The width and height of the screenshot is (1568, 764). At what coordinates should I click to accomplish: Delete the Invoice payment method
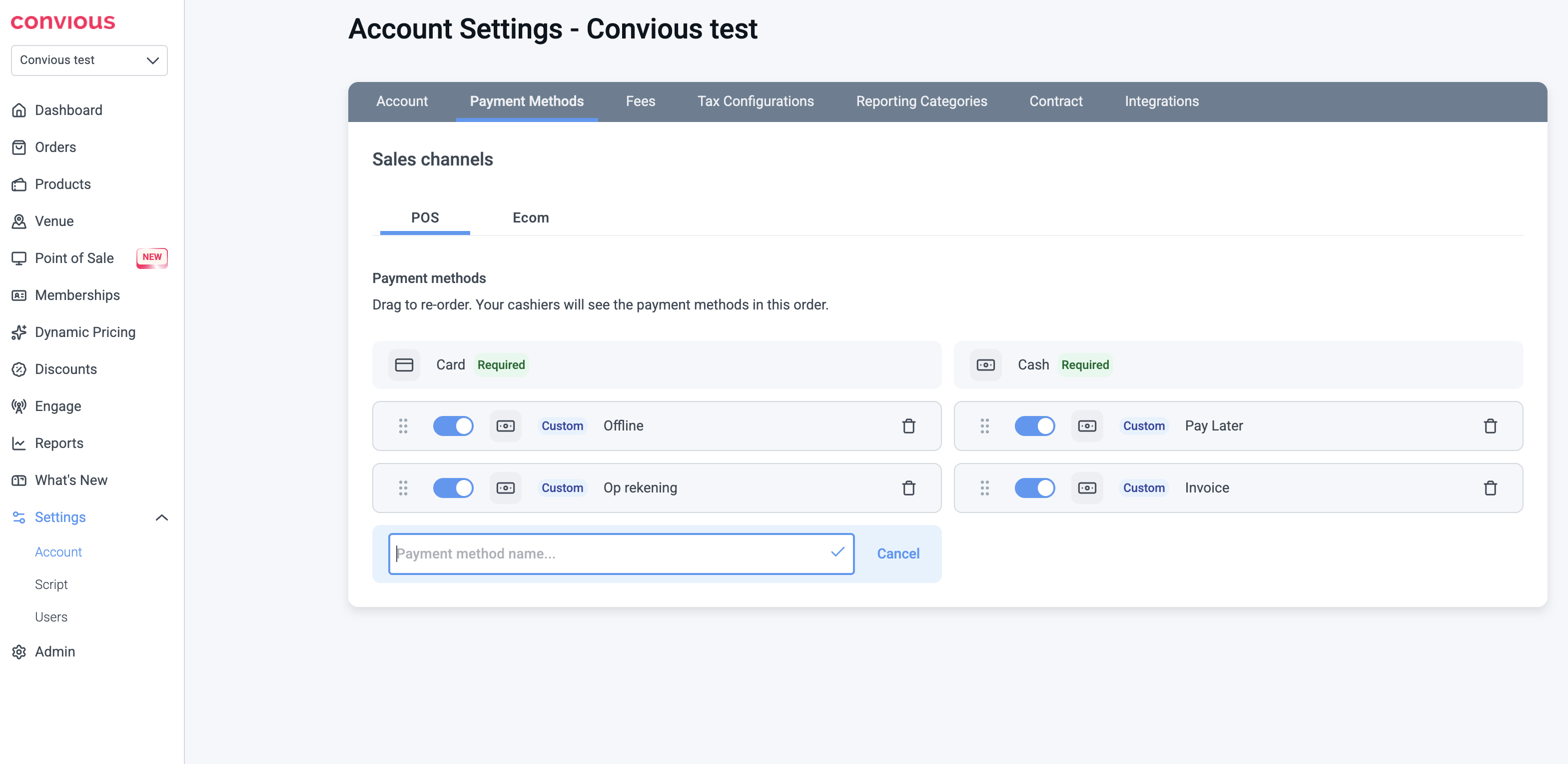tap(1490, 488)
